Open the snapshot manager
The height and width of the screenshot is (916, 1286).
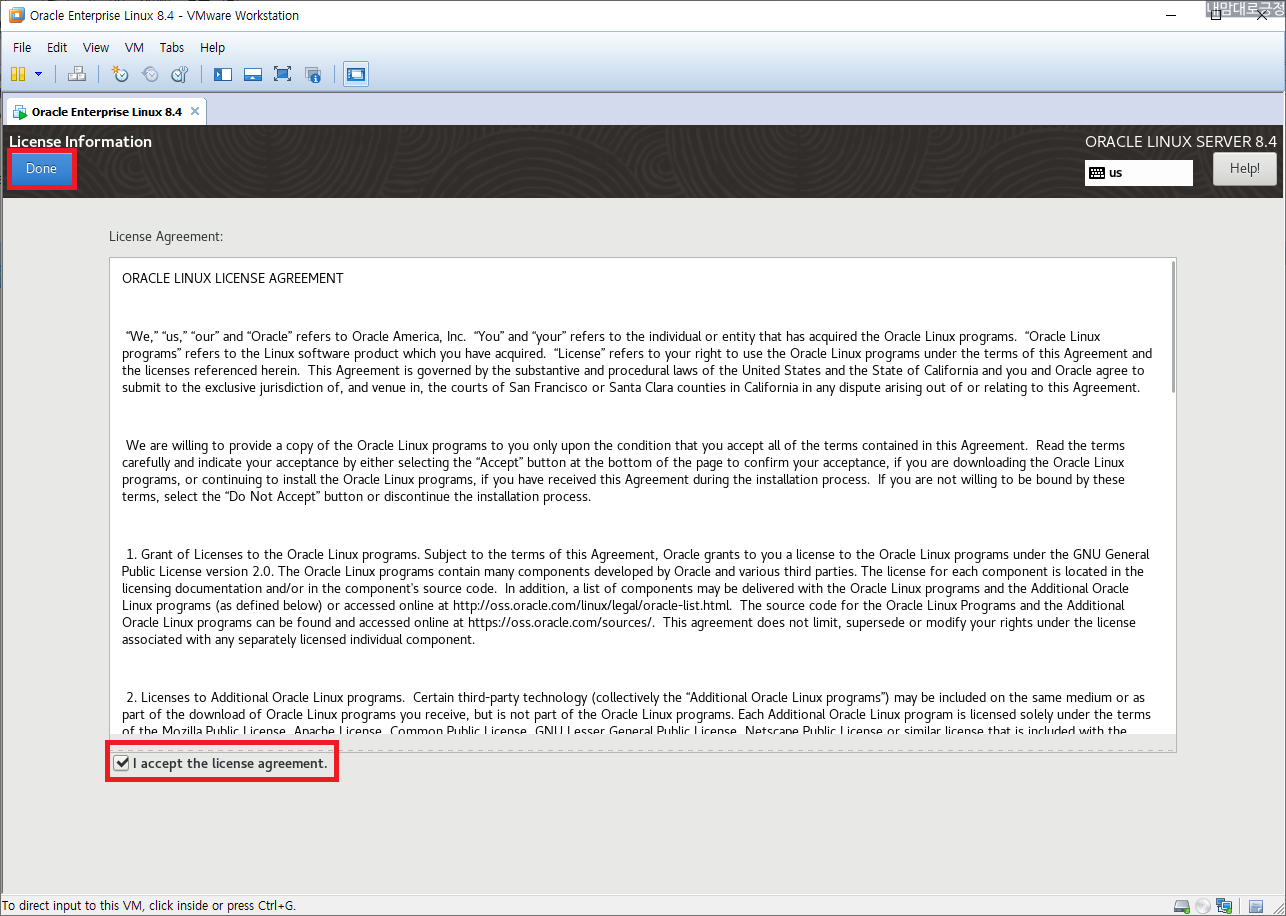(x=180, y=74)
